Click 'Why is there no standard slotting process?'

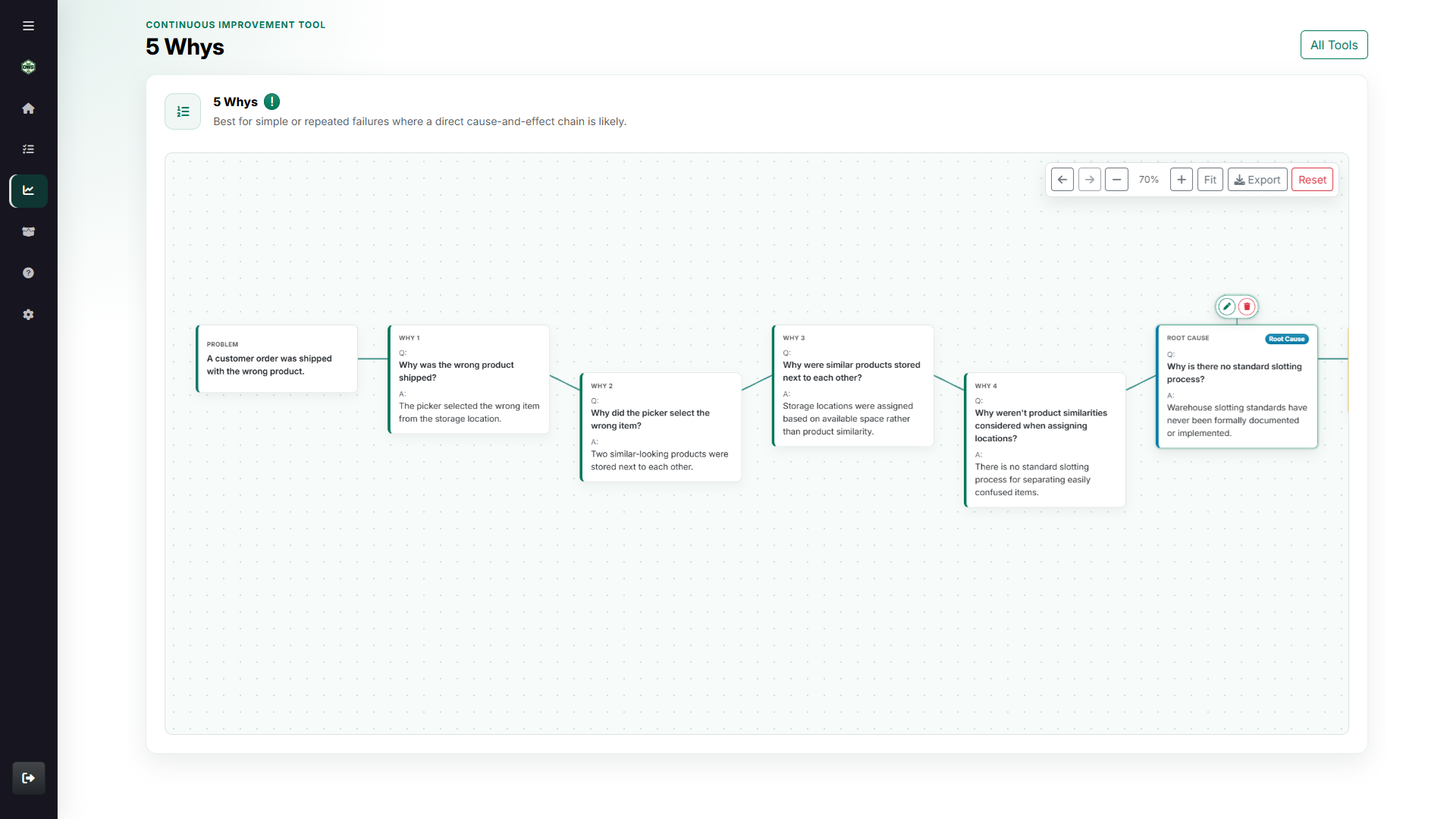tap(1234, 372)
